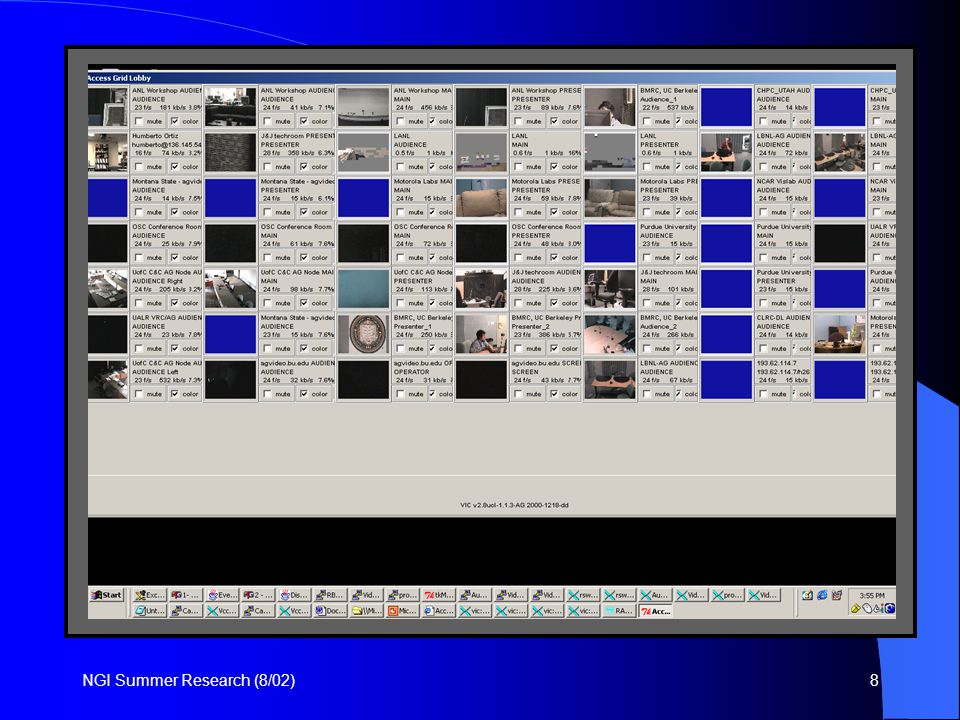Open the LBNL-AG AUDIENCE 72 kb/s thumbnail
960x720 pixels.
[x=726, y=152]
